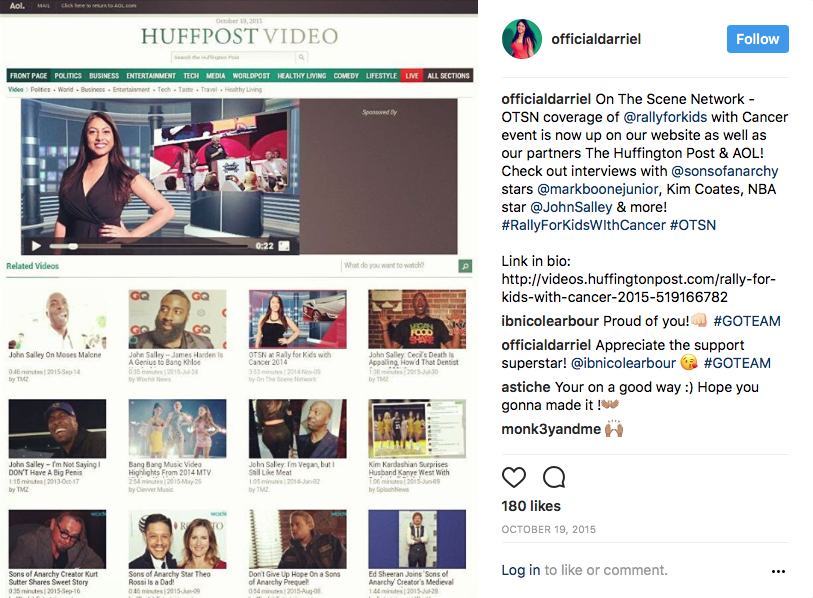Click the green Related Videos search button

465,266
